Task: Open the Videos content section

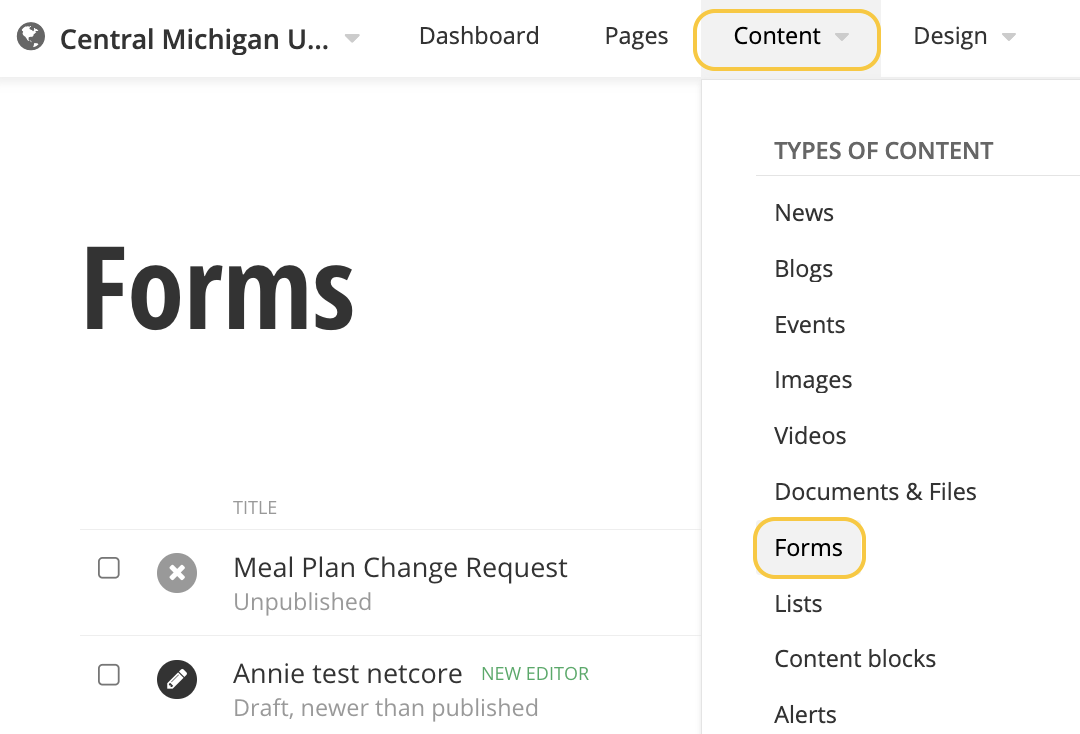Action: 810,435
